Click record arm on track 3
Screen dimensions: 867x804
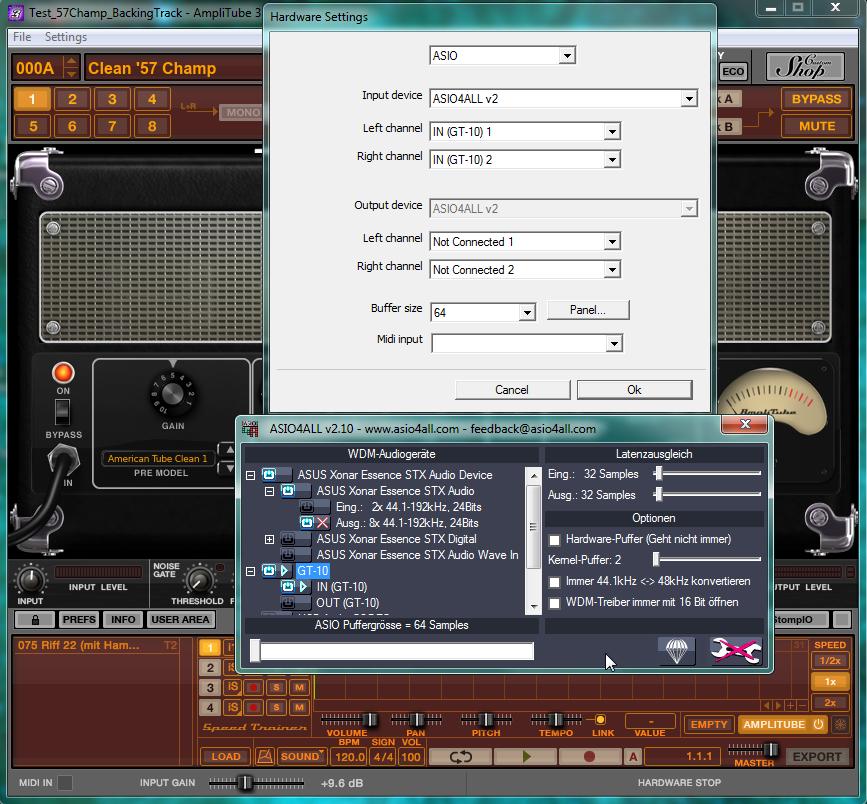[x=254, y=688]
